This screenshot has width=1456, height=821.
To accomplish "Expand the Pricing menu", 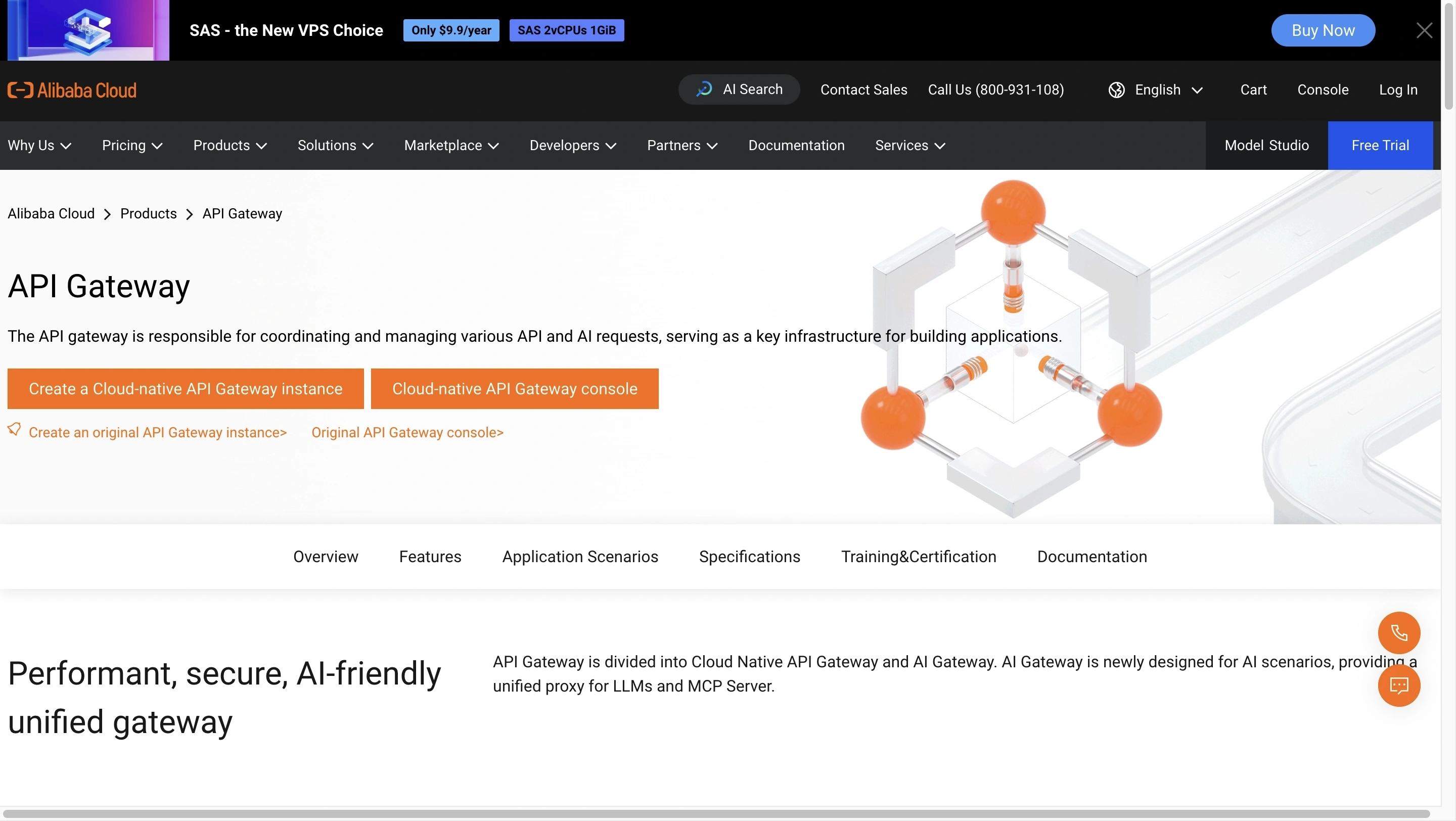I will [x=132, y=145].
